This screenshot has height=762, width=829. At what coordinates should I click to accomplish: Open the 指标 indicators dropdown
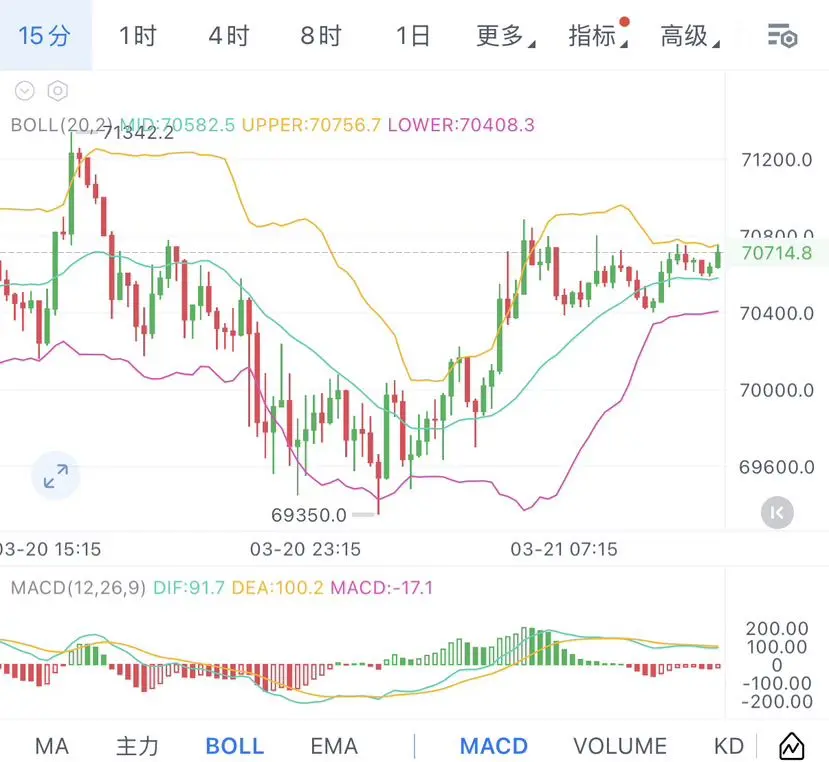(597, 36)
